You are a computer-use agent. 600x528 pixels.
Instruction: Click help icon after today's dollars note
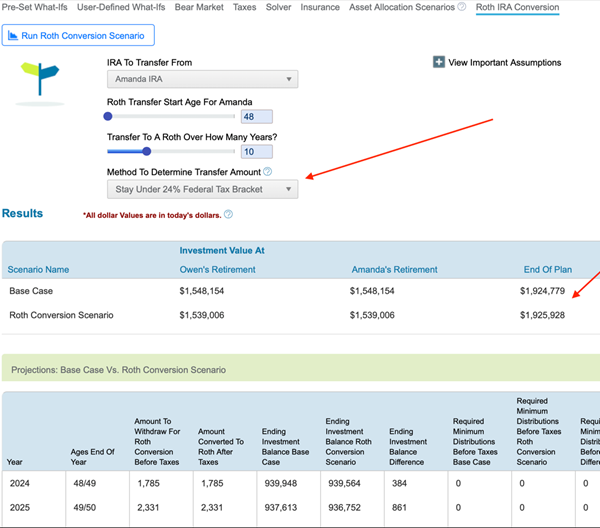coord(228,214)
